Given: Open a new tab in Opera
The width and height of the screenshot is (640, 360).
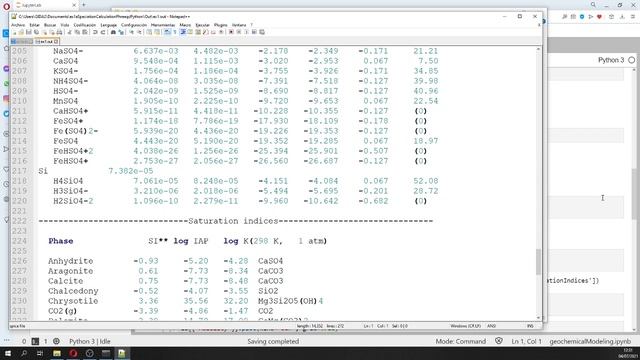Looking at the screenshot, I should coord(84,5).
